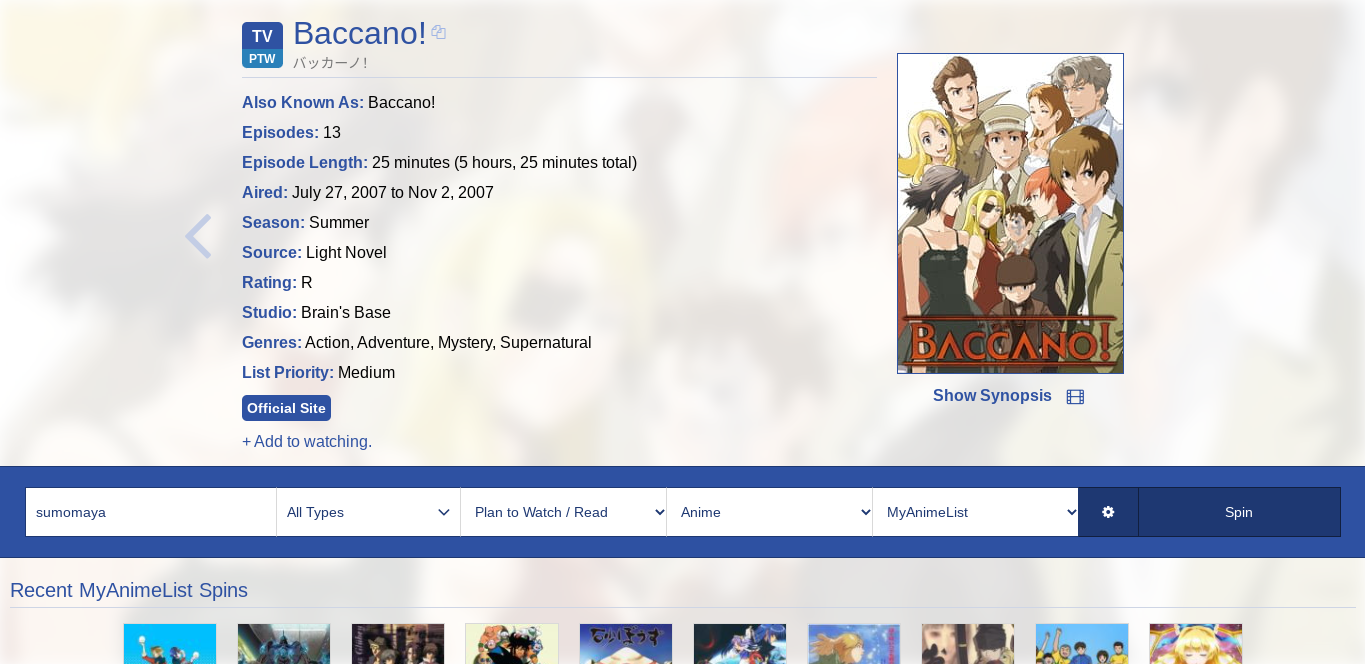This screenshot has height=664, width=1365.
Task: Choose a site from the MyAnimeList dropdown
Action: tap(975, 512)
